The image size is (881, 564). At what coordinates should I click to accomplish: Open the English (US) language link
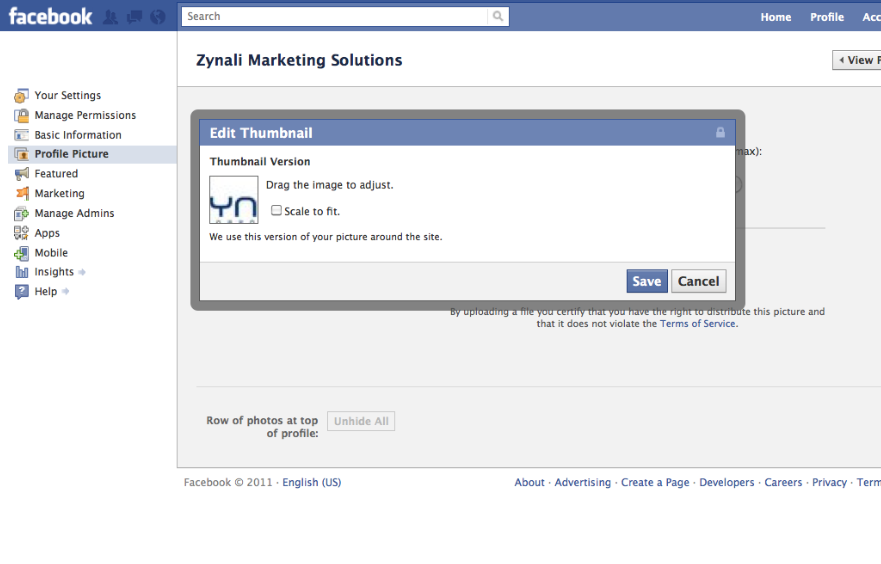[x=311, y=482]
